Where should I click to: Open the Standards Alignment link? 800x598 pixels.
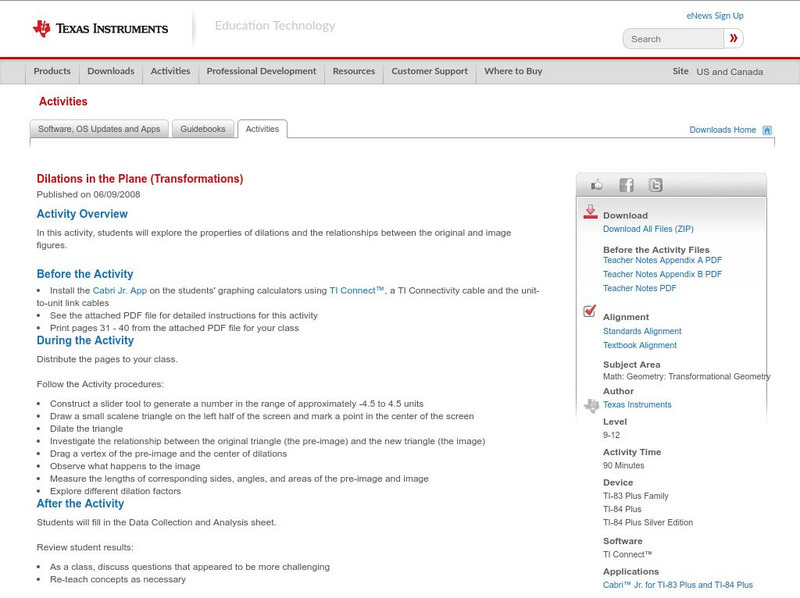tap(642, 331)
